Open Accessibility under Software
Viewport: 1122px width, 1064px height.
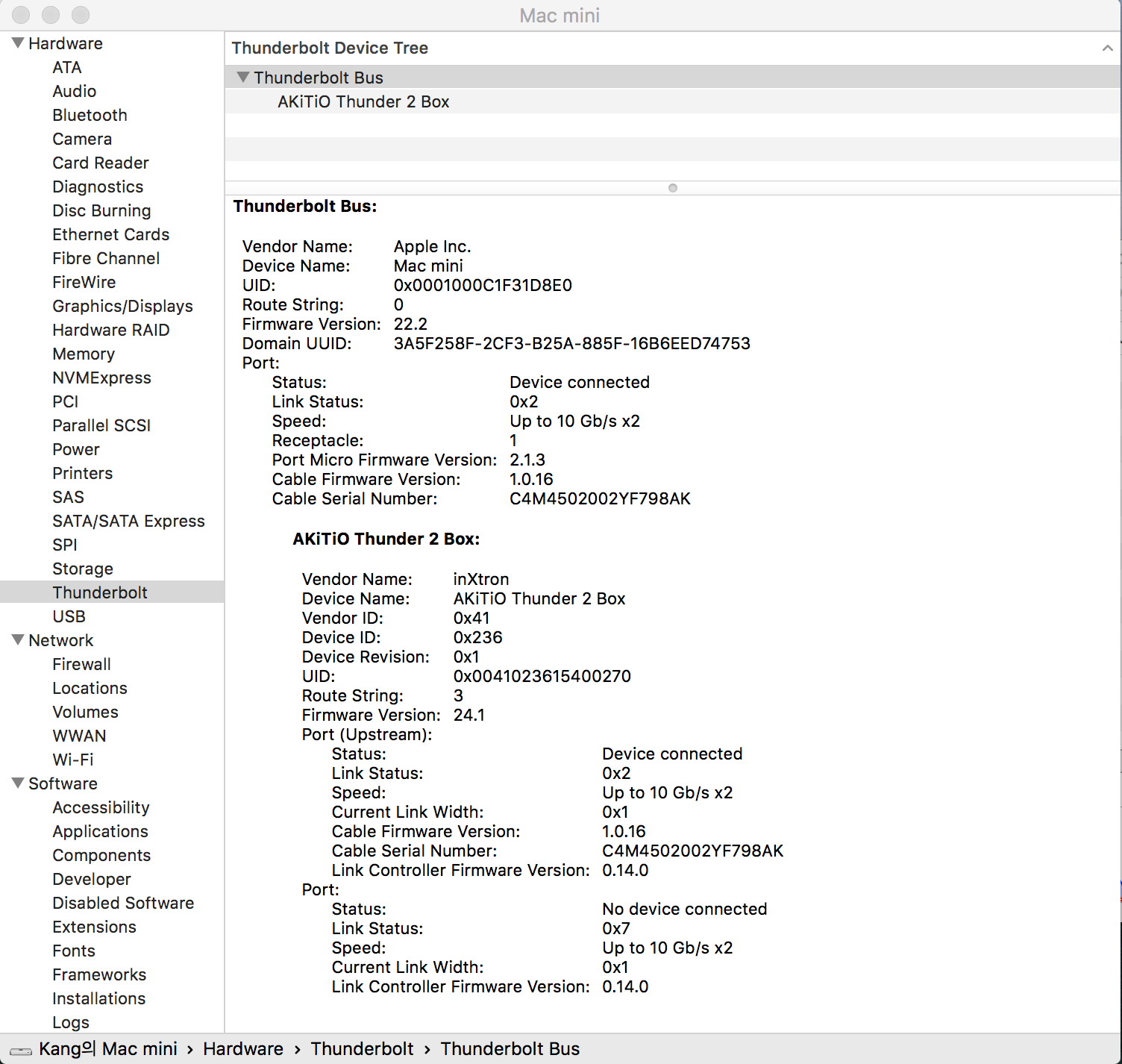coord(101,807)
